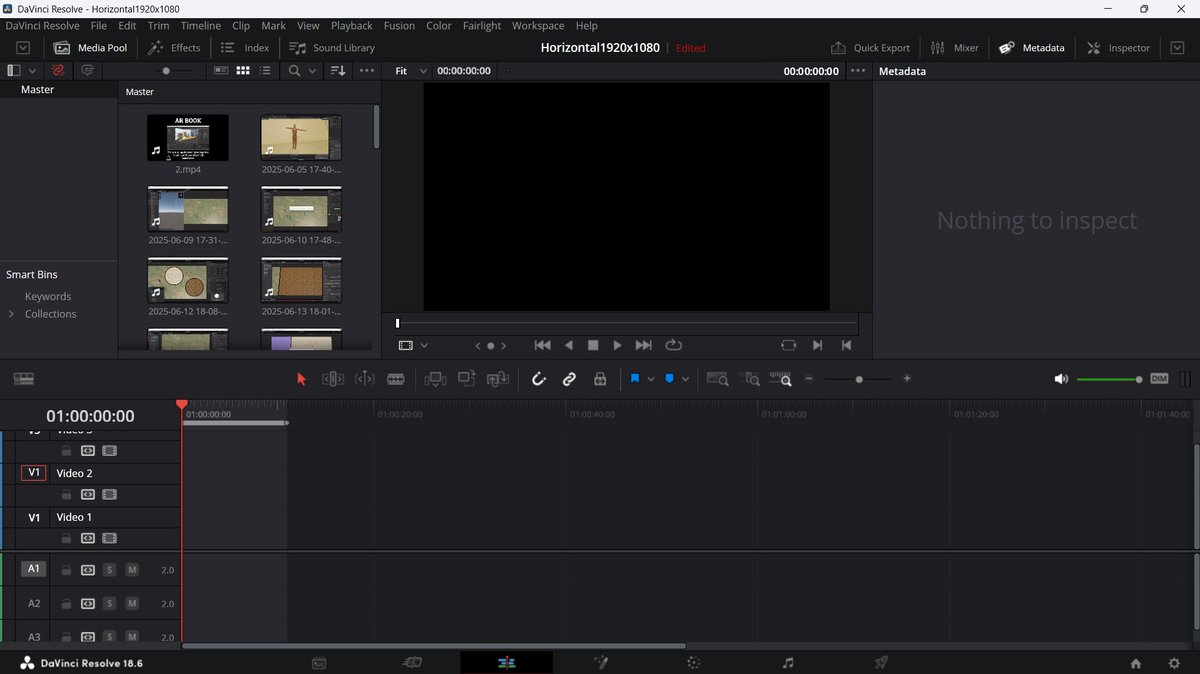Viewport: 1200px width, 674px height.
Task: Mute the master audio with the speaker icon
Action: (x=1062, y=379)
